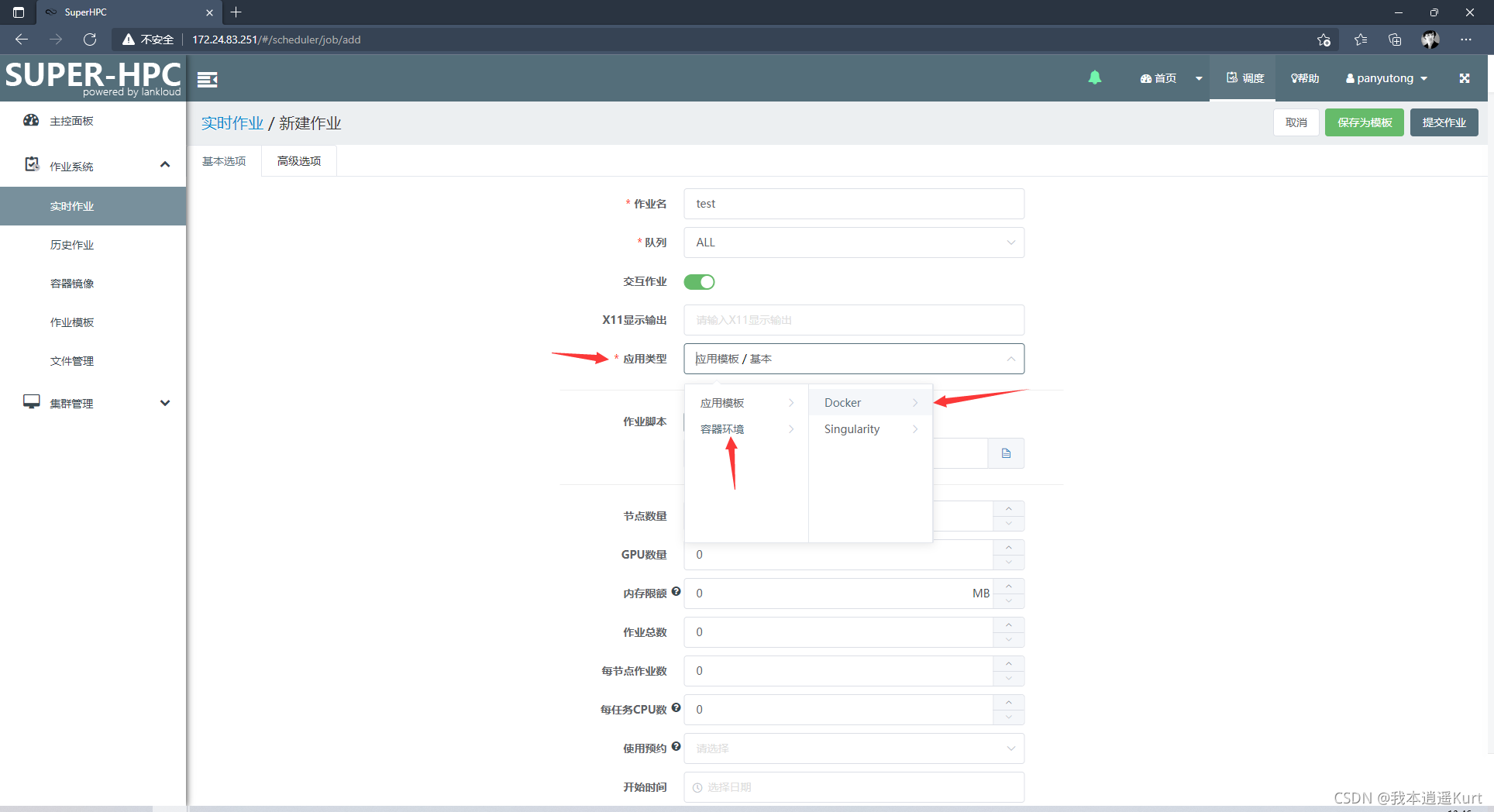Click the browser address bar URL

pos(276,40)
